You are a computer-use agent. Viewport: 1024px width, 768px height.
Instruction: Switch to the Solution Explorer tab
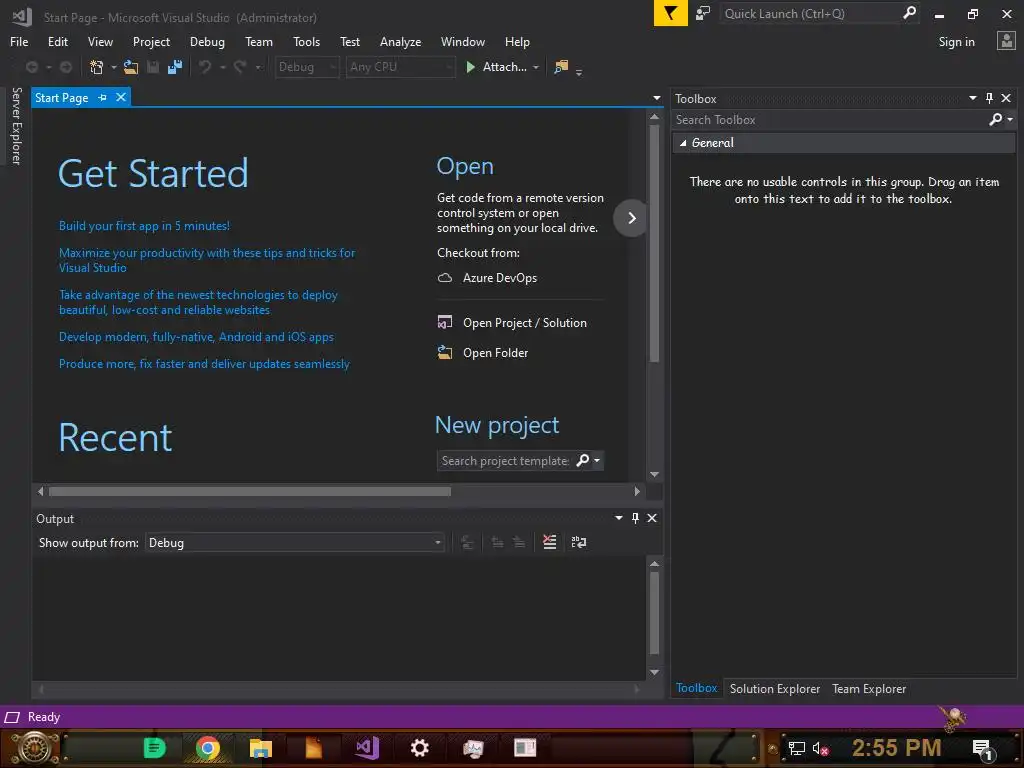(775, 689)
